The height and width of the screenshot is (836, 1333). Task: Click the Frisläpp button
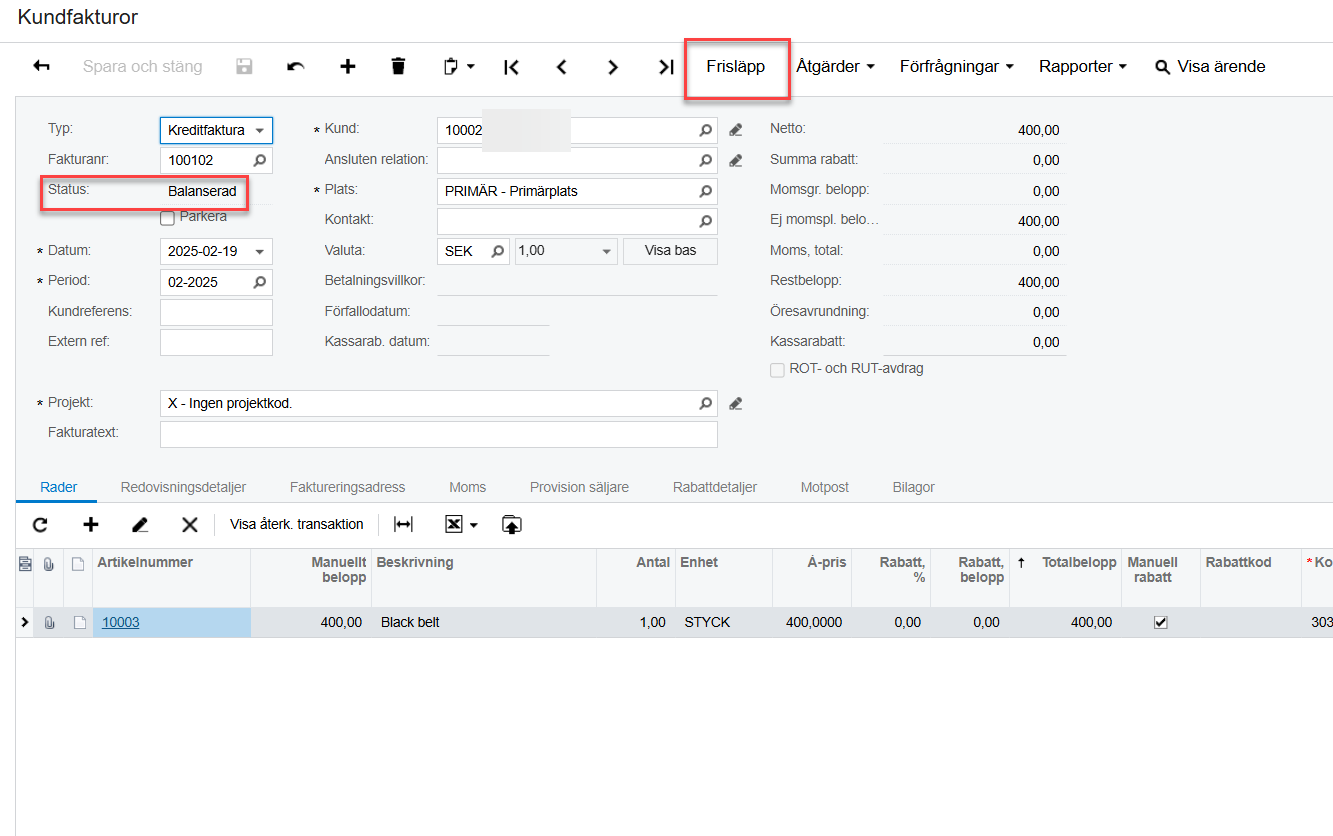(735, 66)
